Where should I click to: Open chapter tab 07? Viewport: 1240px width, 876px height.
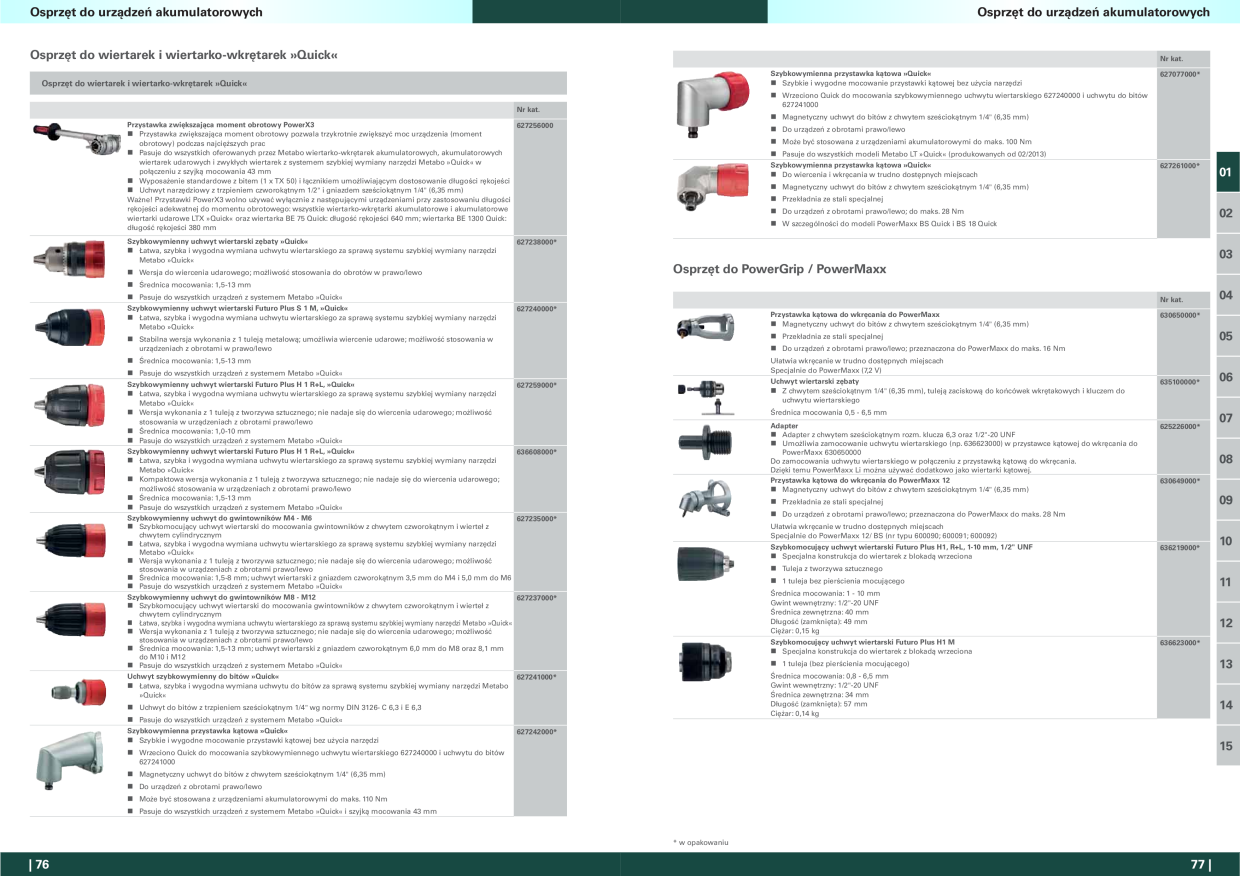pyautogui.click(x=1227, y=419)
